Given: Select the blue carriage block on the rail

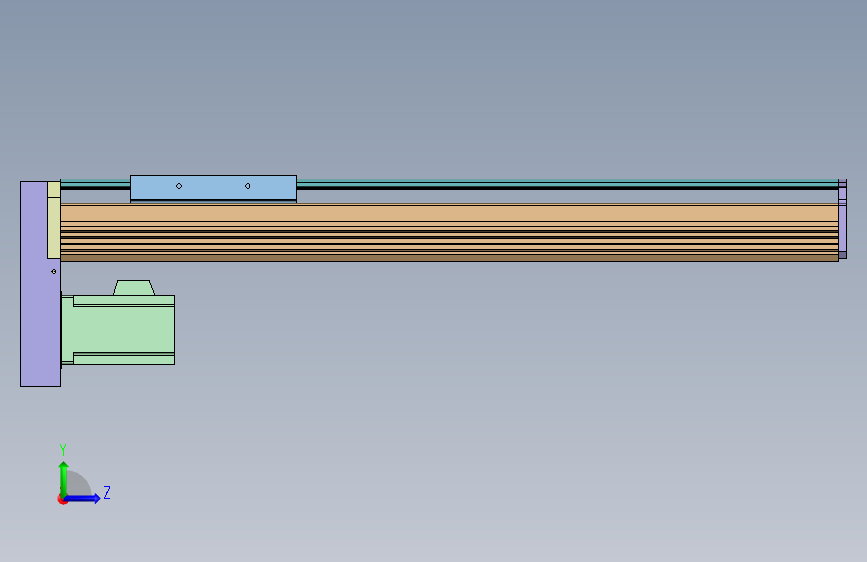Looking at the screenshot, I should point(213,188).
